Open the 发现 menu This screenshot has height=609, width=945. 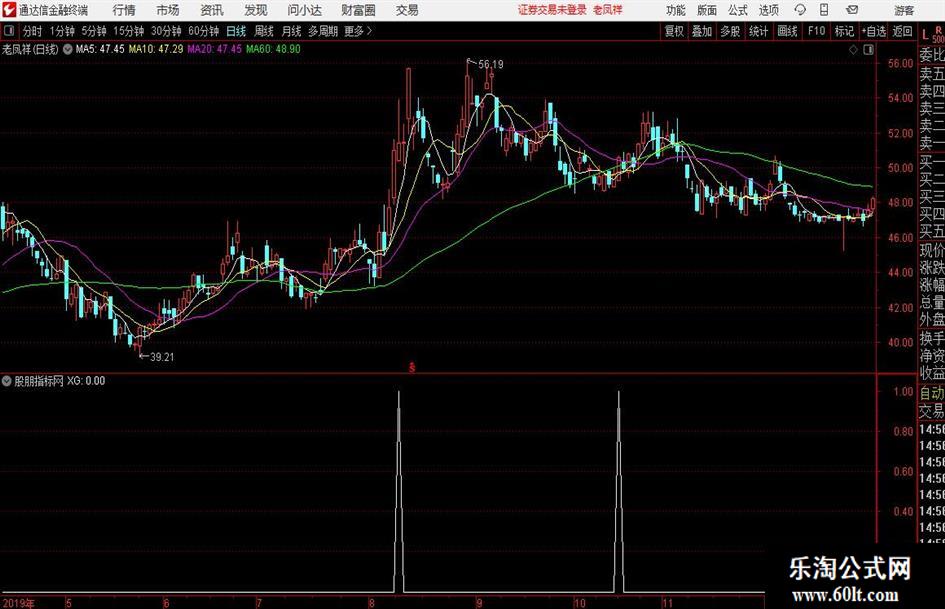(x=256, y=10)
